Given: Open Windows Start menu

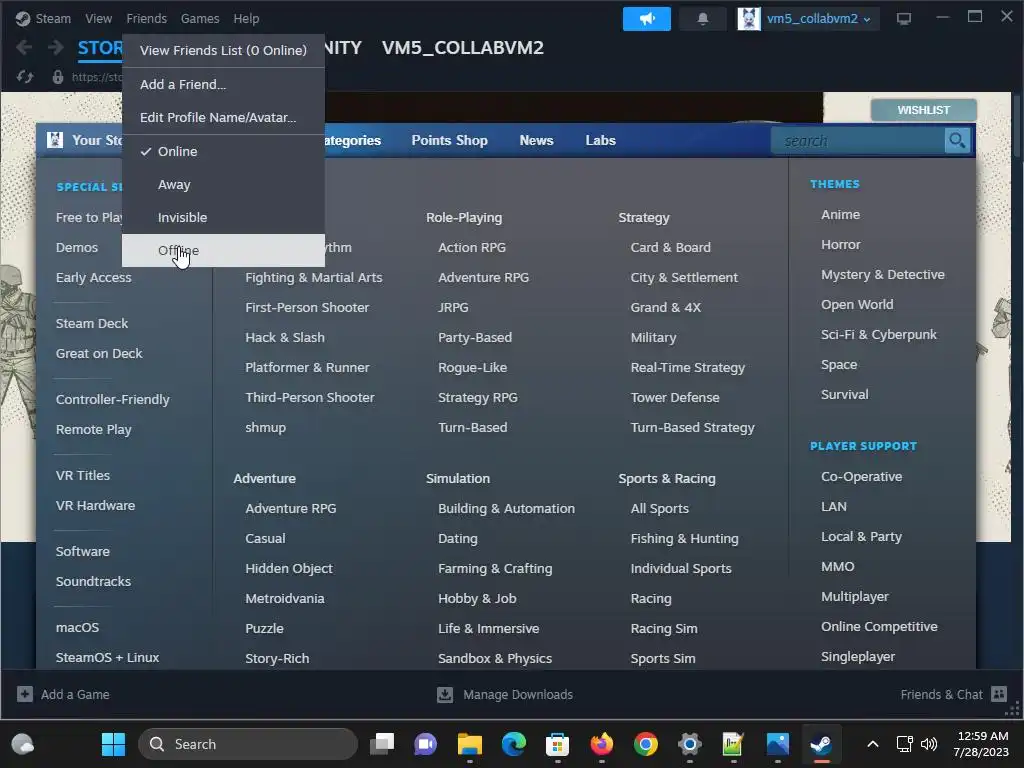Looking at the screenshot, I should [x=113, y=744].
